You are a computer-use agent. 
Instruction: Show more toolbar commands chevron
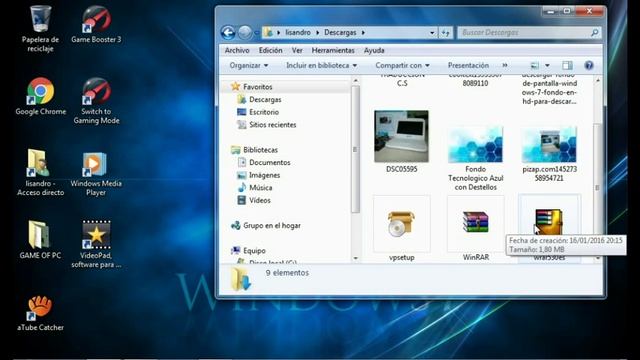(505, 65)
